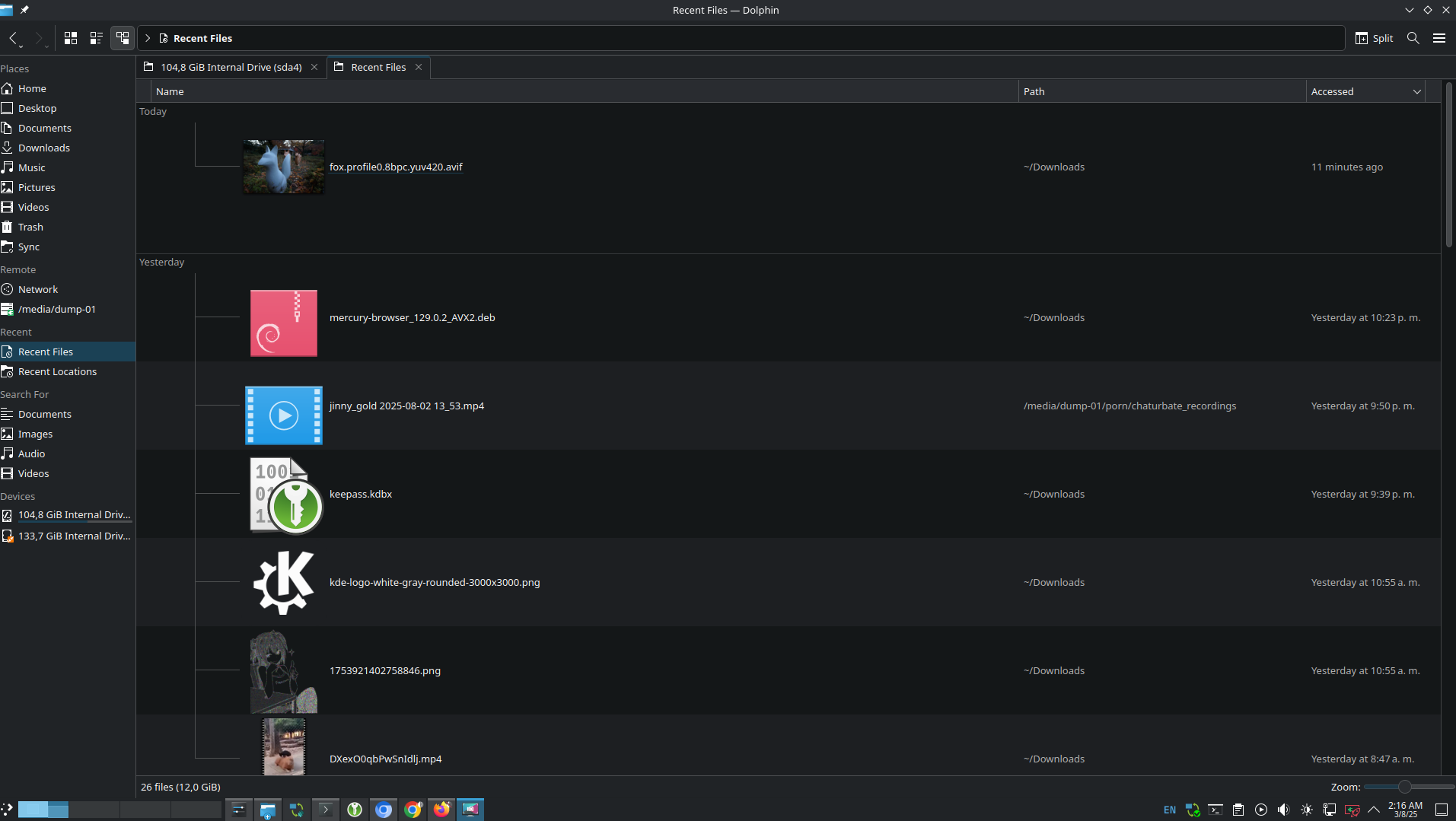Open Videos in Places

point(68,207)
